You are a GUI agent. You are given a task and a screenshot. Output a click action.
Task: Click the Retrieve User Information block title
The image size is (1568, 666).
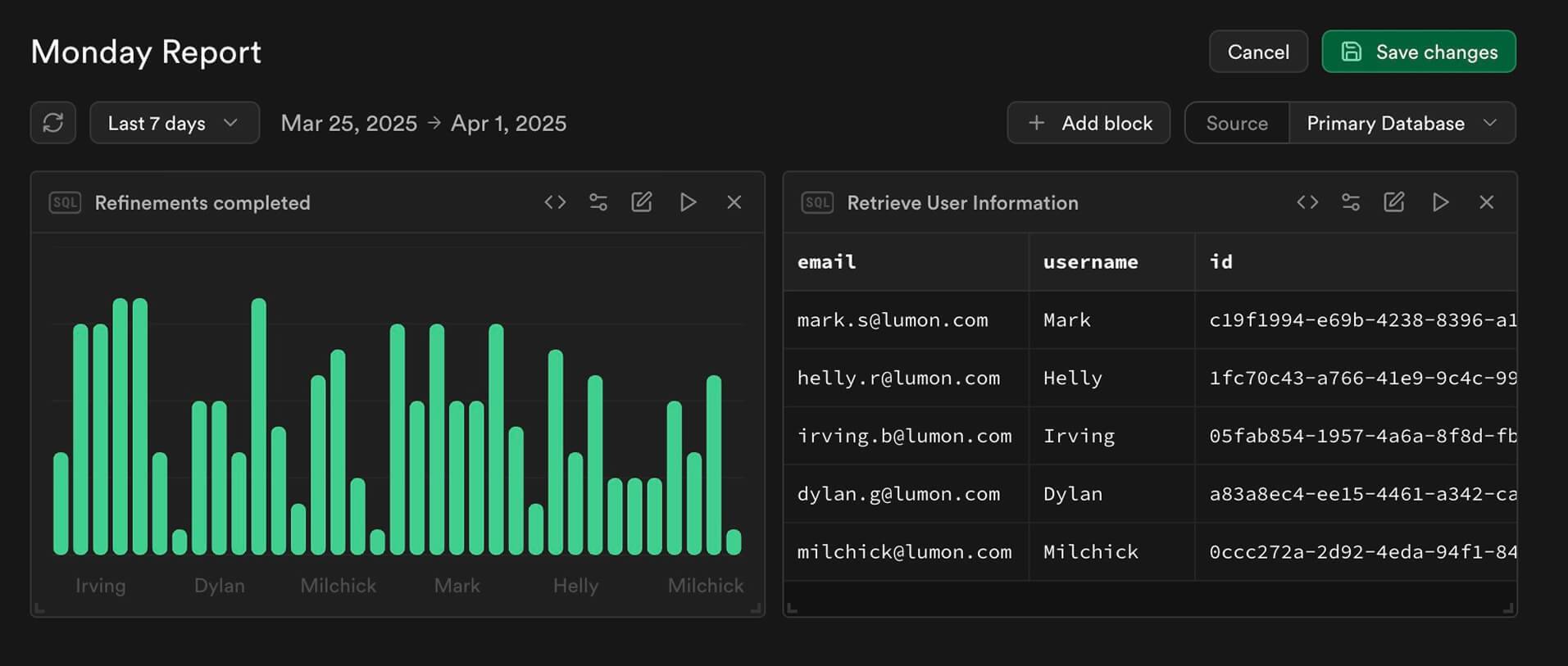(x=962, y=202)
